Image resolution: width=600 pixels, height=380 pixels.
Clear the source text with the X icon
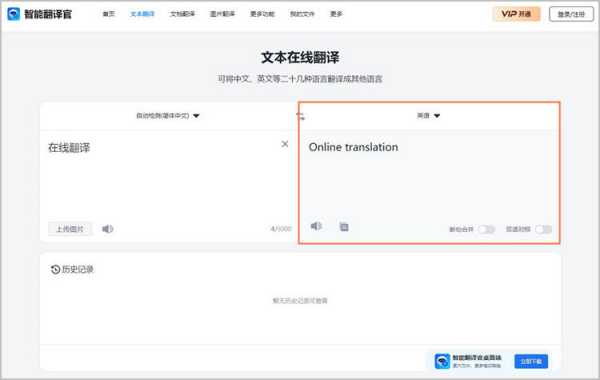click(285, 144)
